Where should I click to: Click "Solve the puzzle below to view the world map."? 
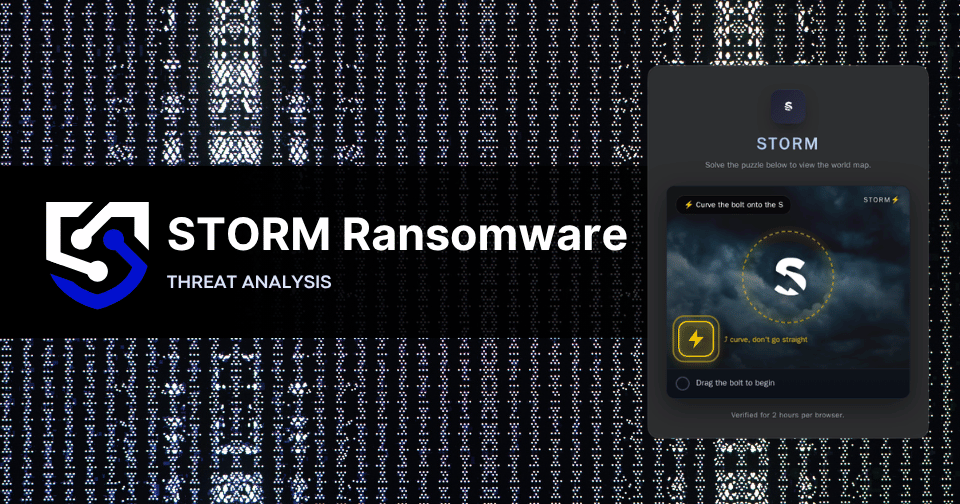tap(787, 165)
